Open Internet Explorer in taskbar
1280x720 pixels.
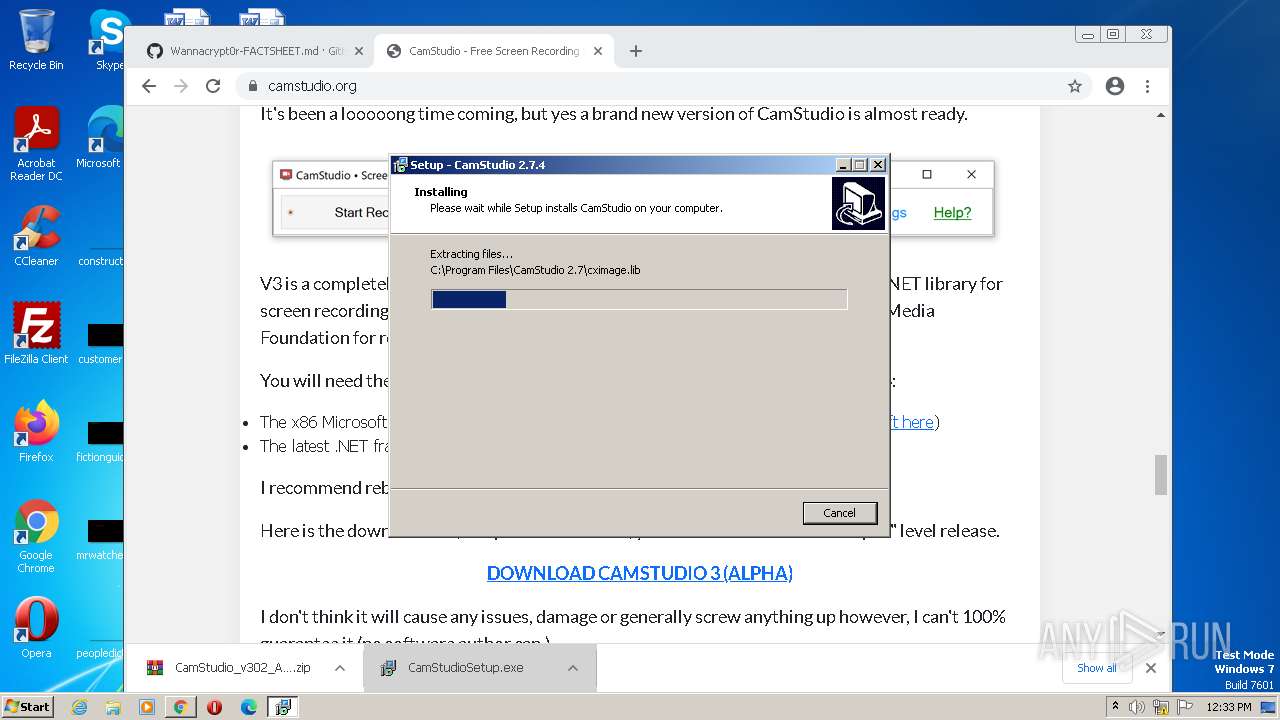click(x=79, y=707)
